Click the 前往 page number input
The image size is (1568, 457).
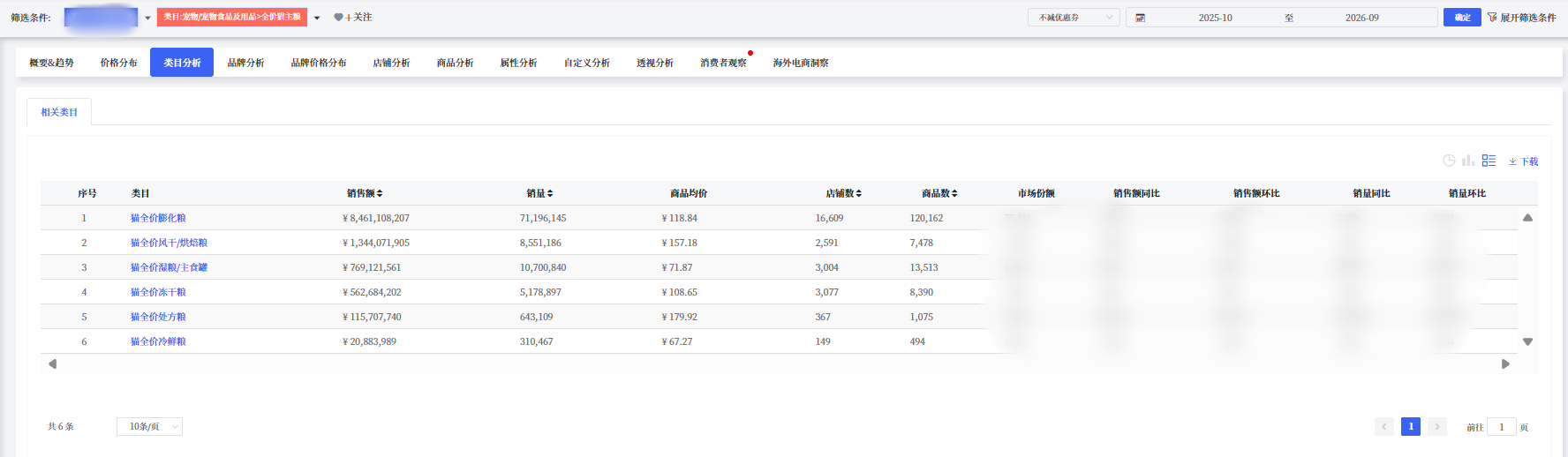[x=1502, y=427]
